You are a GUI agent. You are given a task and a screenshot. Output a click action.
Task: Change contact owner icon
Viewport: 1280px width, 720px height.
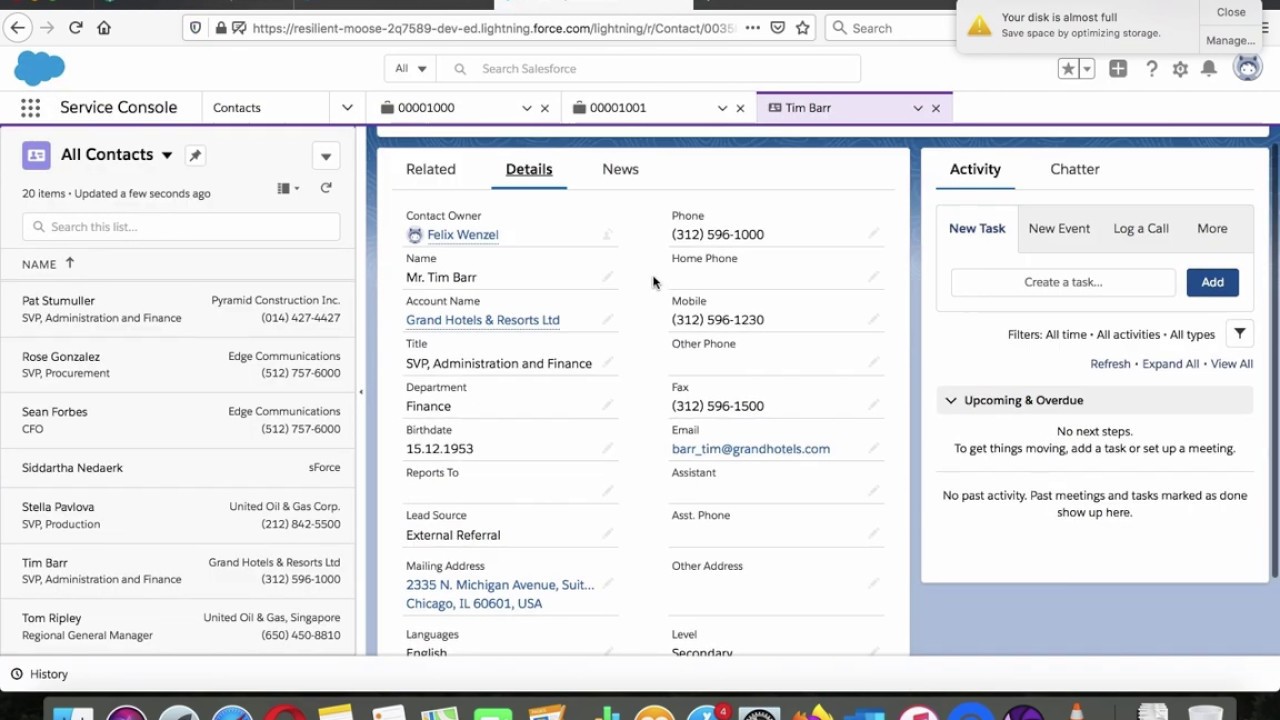(x=607, y=235)
